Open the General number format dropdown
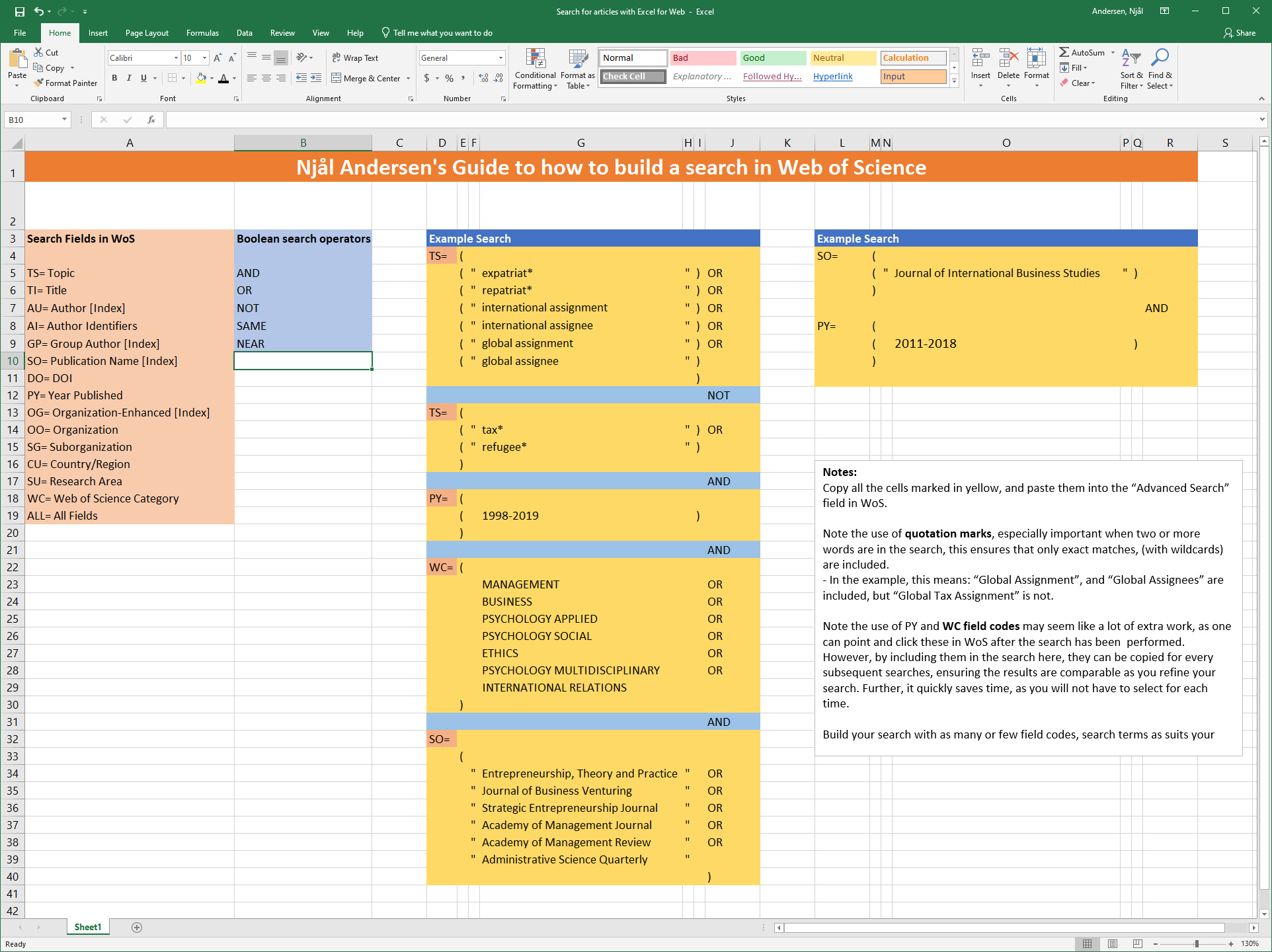 (500, 58)
